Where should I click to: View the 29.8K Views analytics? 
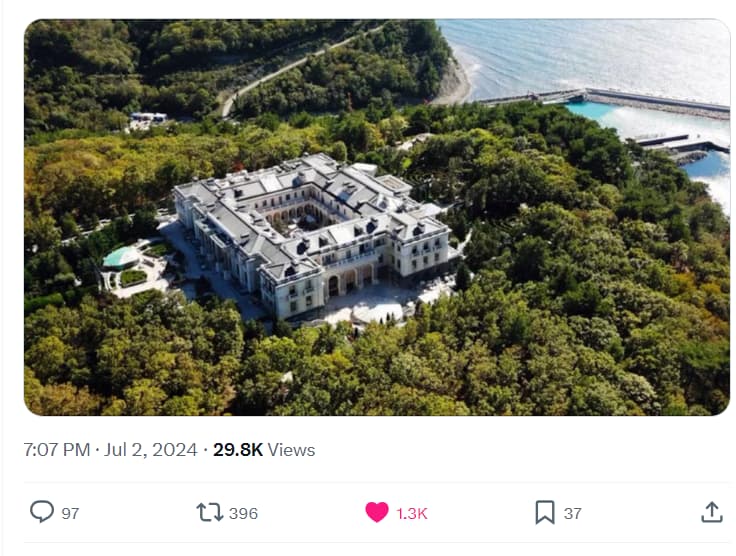coord(264,450)
